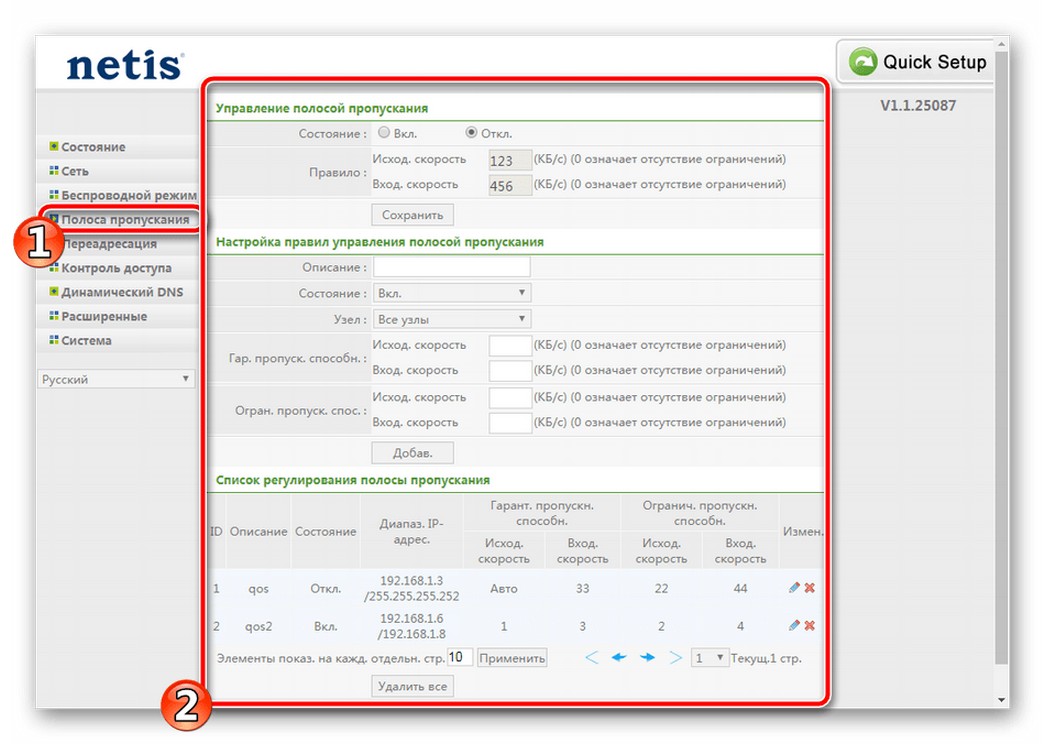The image size is (1045, 744).
Task: Click guaranteed bandwidth Исход. скорость field
Action: tap(511, 345)
